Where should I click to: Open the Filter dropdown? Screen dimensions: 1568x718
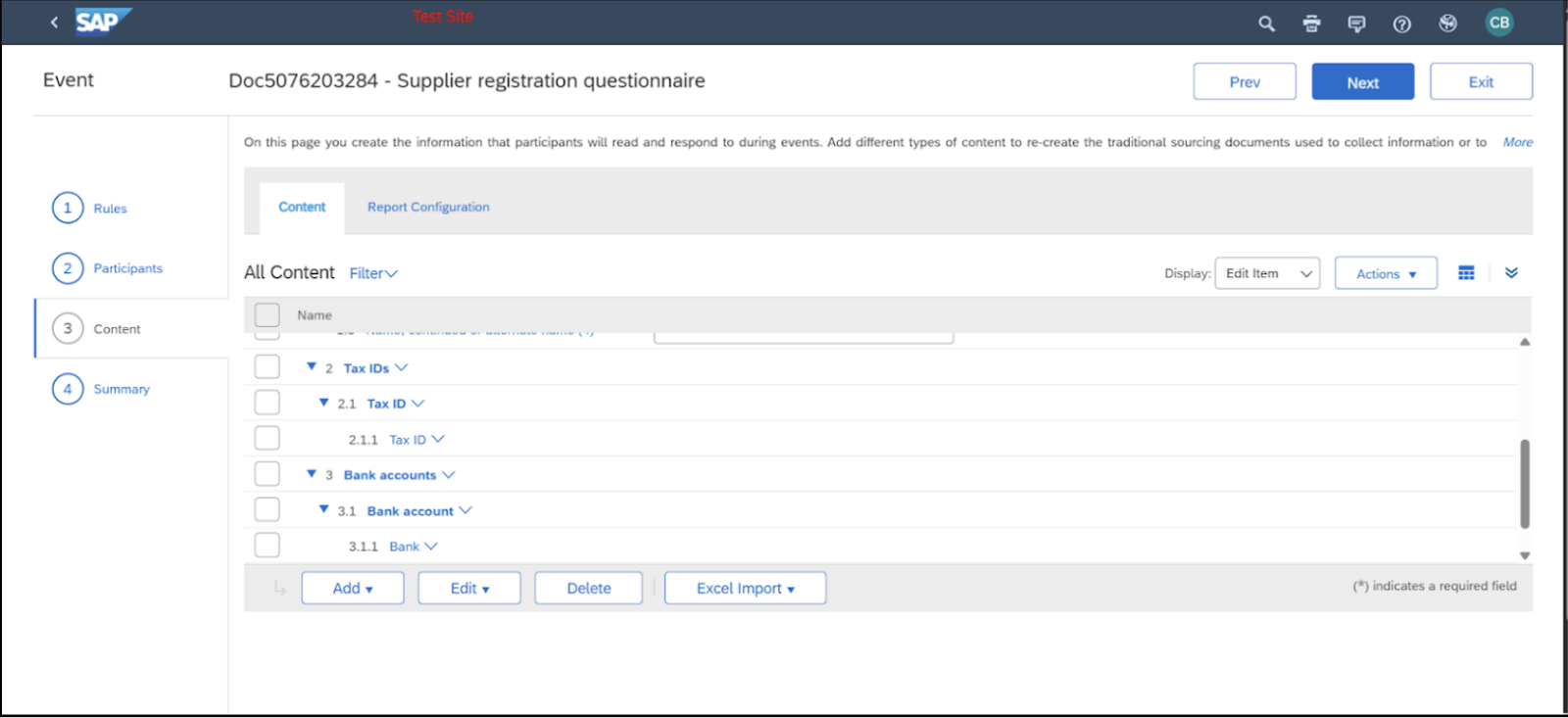point(373,273)
